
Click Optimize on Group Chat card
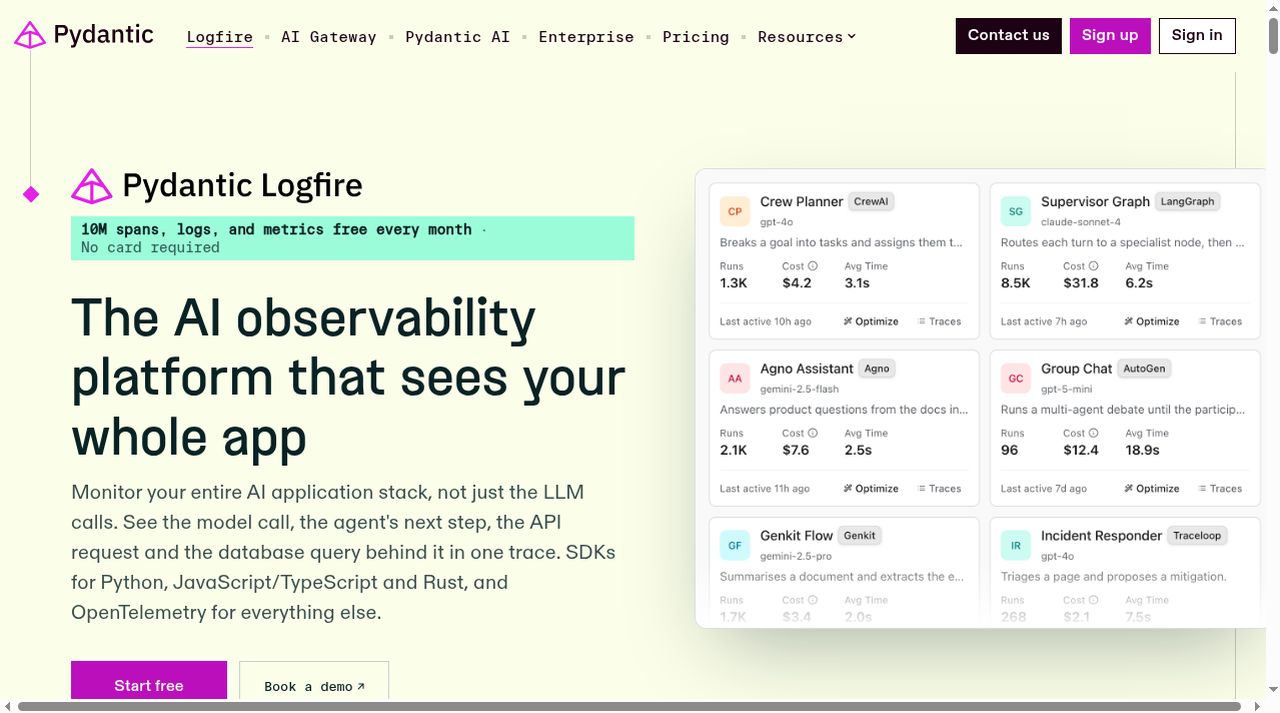tap(1152, 489)
